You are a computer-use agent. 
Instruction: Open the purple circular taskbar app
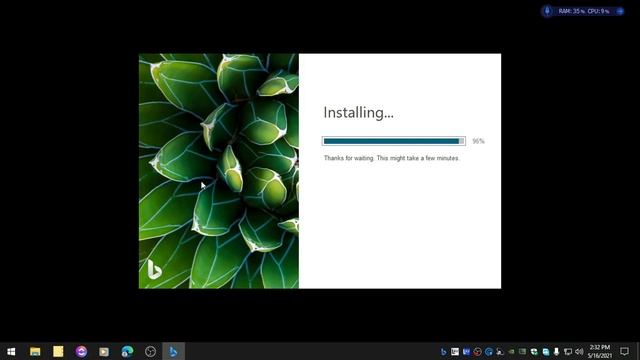coord(81,351)
